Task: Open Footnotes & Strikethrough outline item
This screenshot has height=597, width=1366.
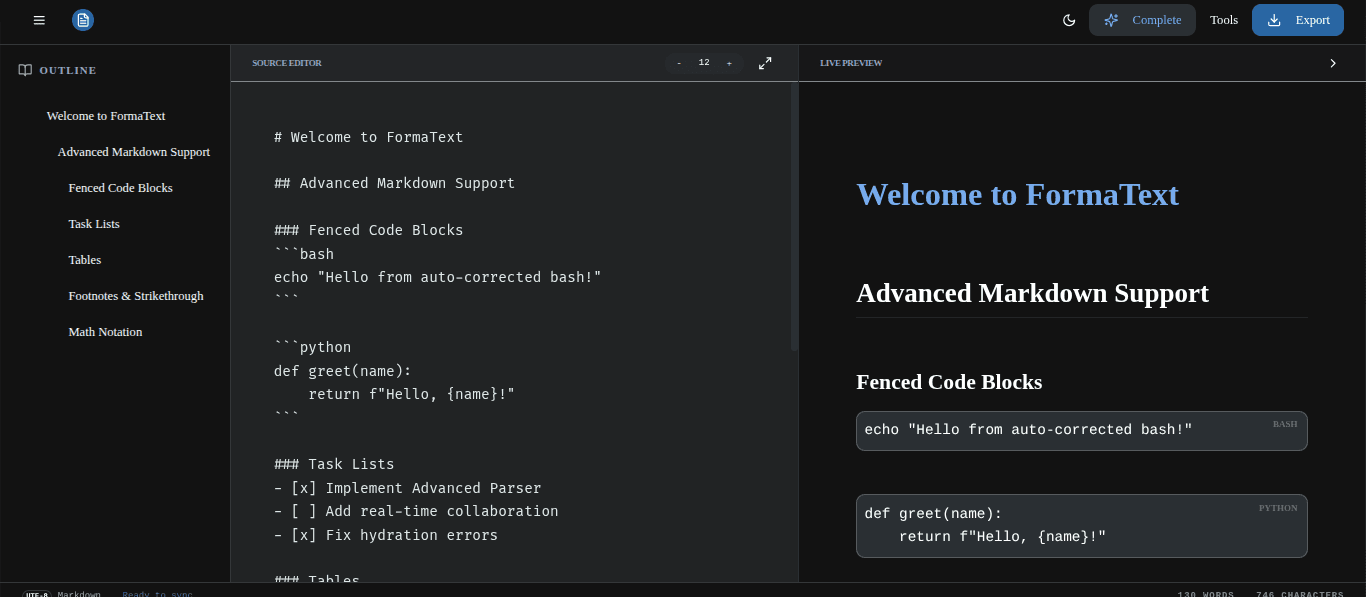Action: pos(136,296)
